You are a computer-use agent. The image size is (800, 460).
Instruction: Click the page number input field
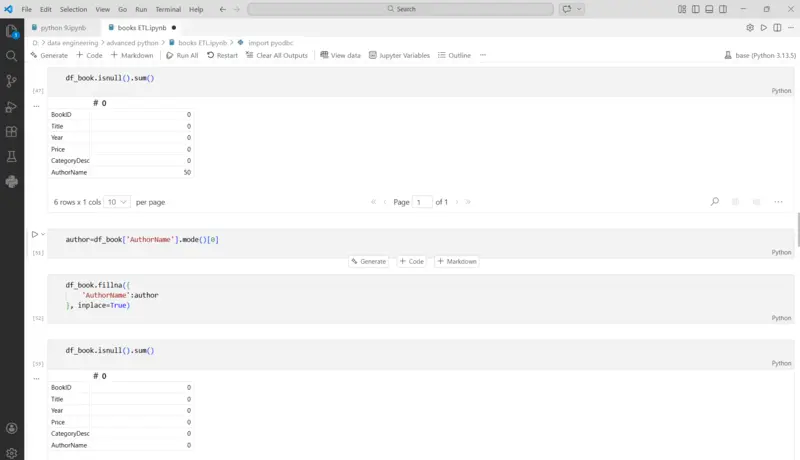[422, 202]
